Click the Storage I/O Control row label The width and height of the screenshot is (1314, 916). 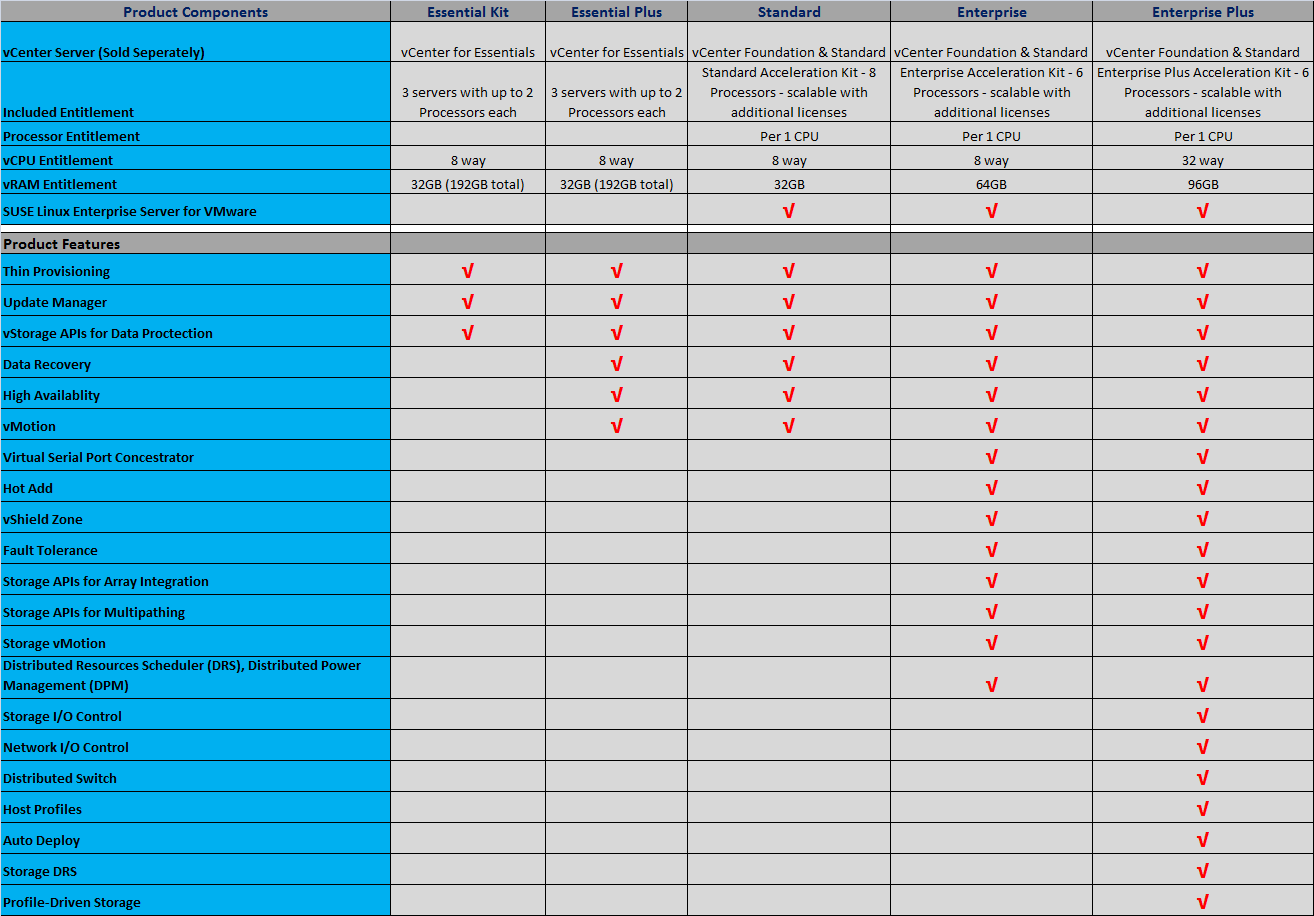(62, 716)
